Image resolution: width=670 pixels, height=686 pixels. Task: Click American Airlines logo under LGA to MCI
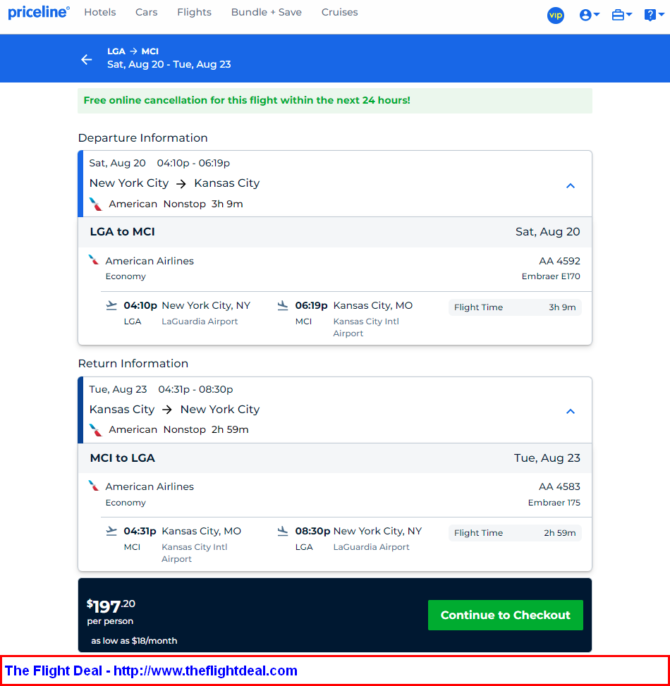click(94, 260)
